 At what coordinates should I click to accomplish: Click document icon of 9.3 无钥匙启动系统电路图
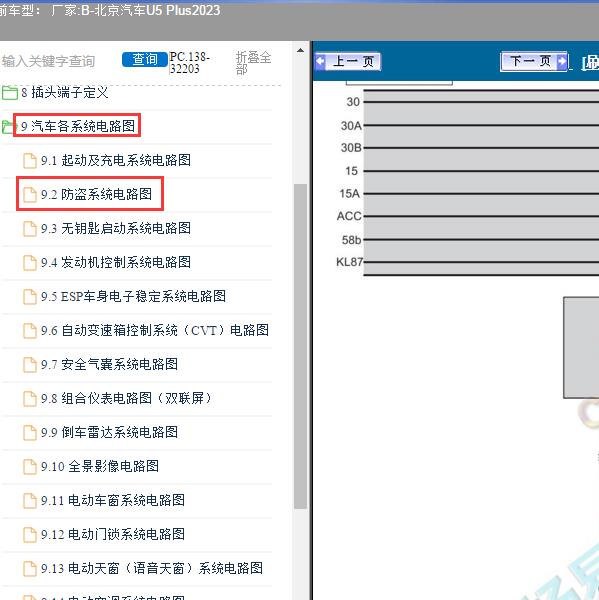[x=30, y=229]
